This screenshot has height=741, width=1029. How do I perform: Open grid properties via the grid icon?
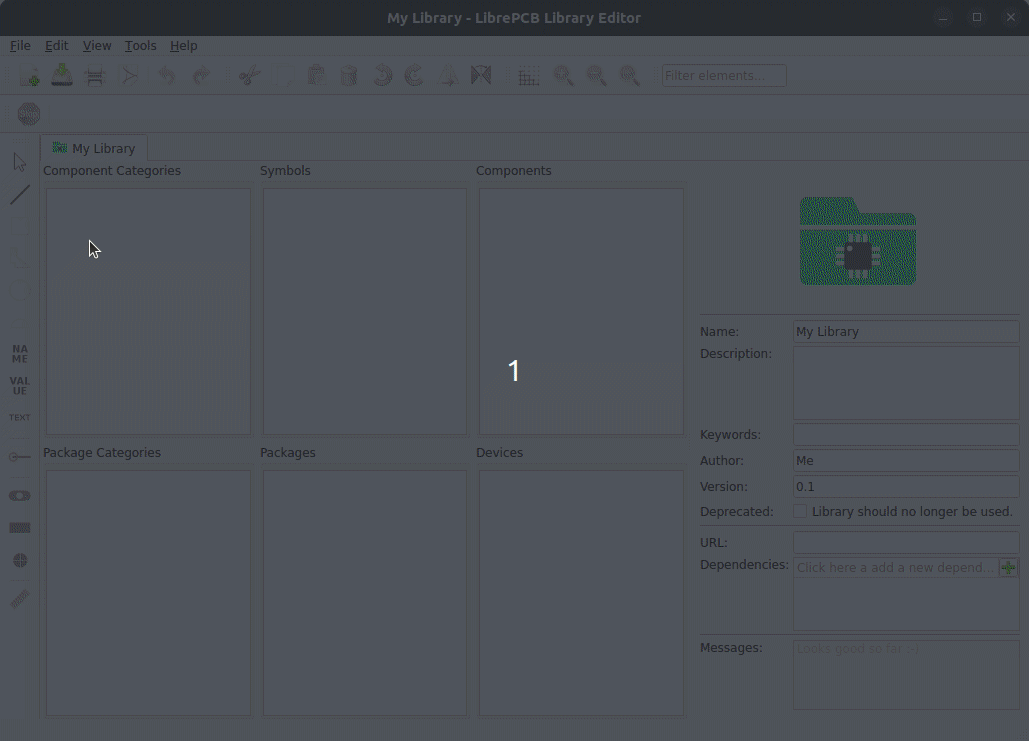coord(529,77)
